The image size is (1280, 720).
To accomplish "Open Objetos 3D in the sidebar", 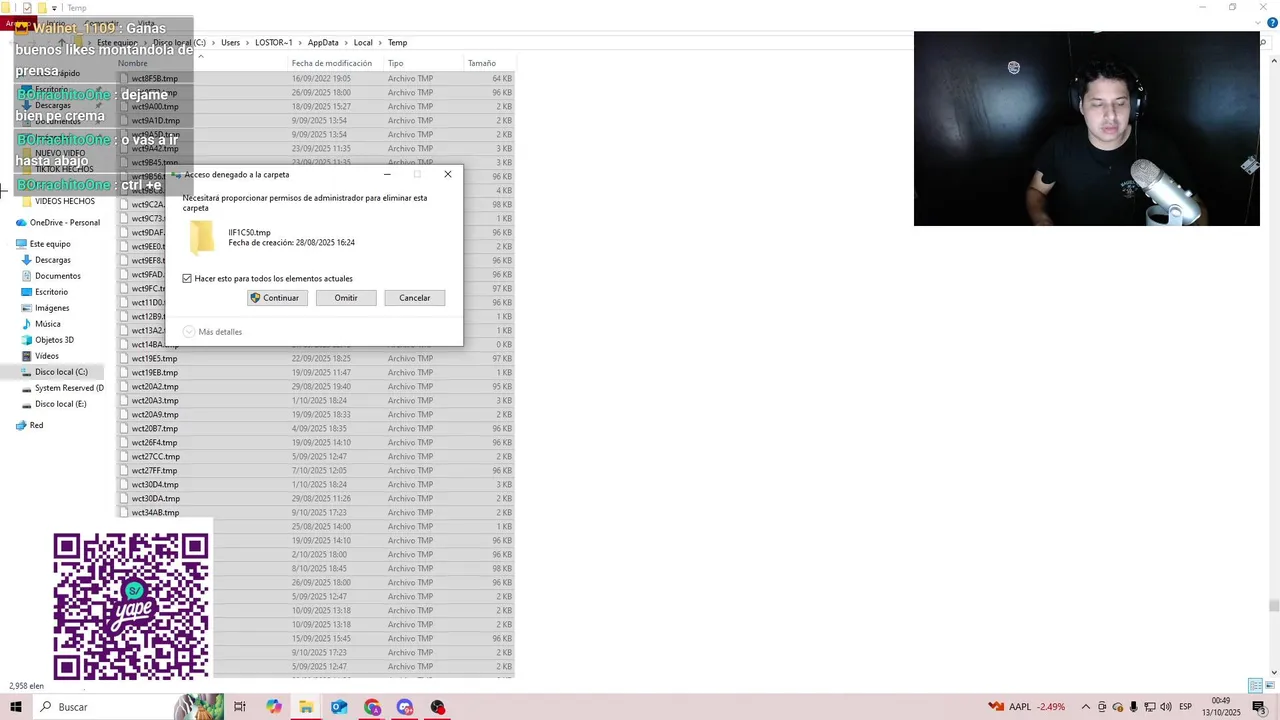I will [48, 340].
